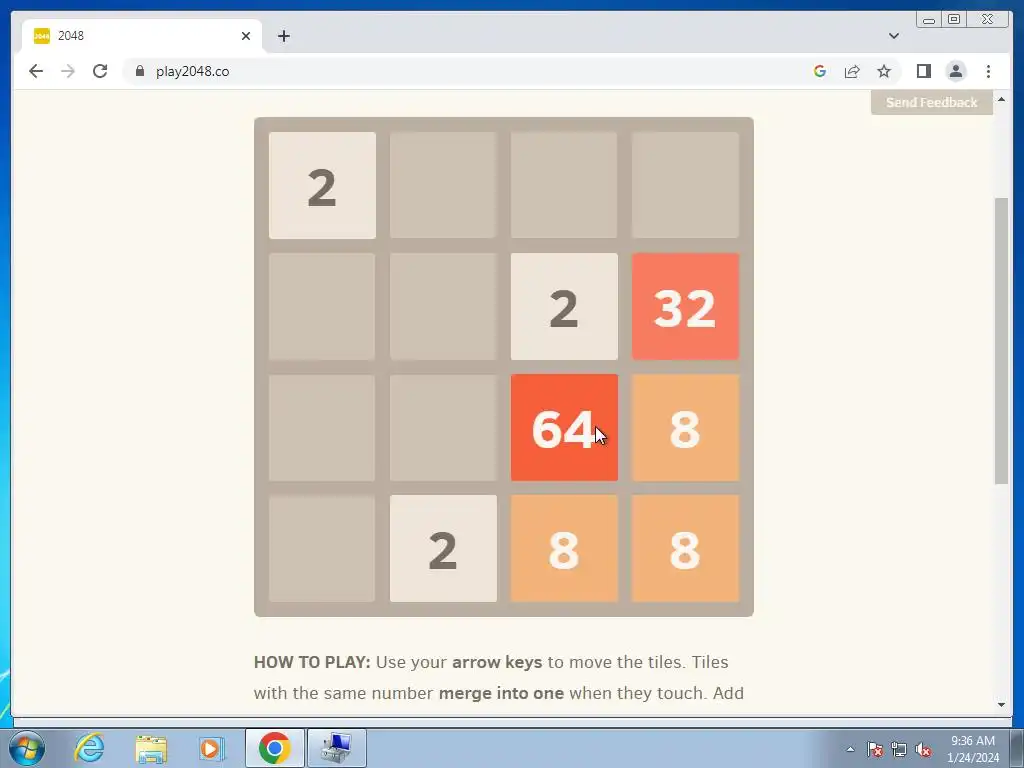Close the 2048 tab
The image size is (1024, 768).
tap(246, 36)
